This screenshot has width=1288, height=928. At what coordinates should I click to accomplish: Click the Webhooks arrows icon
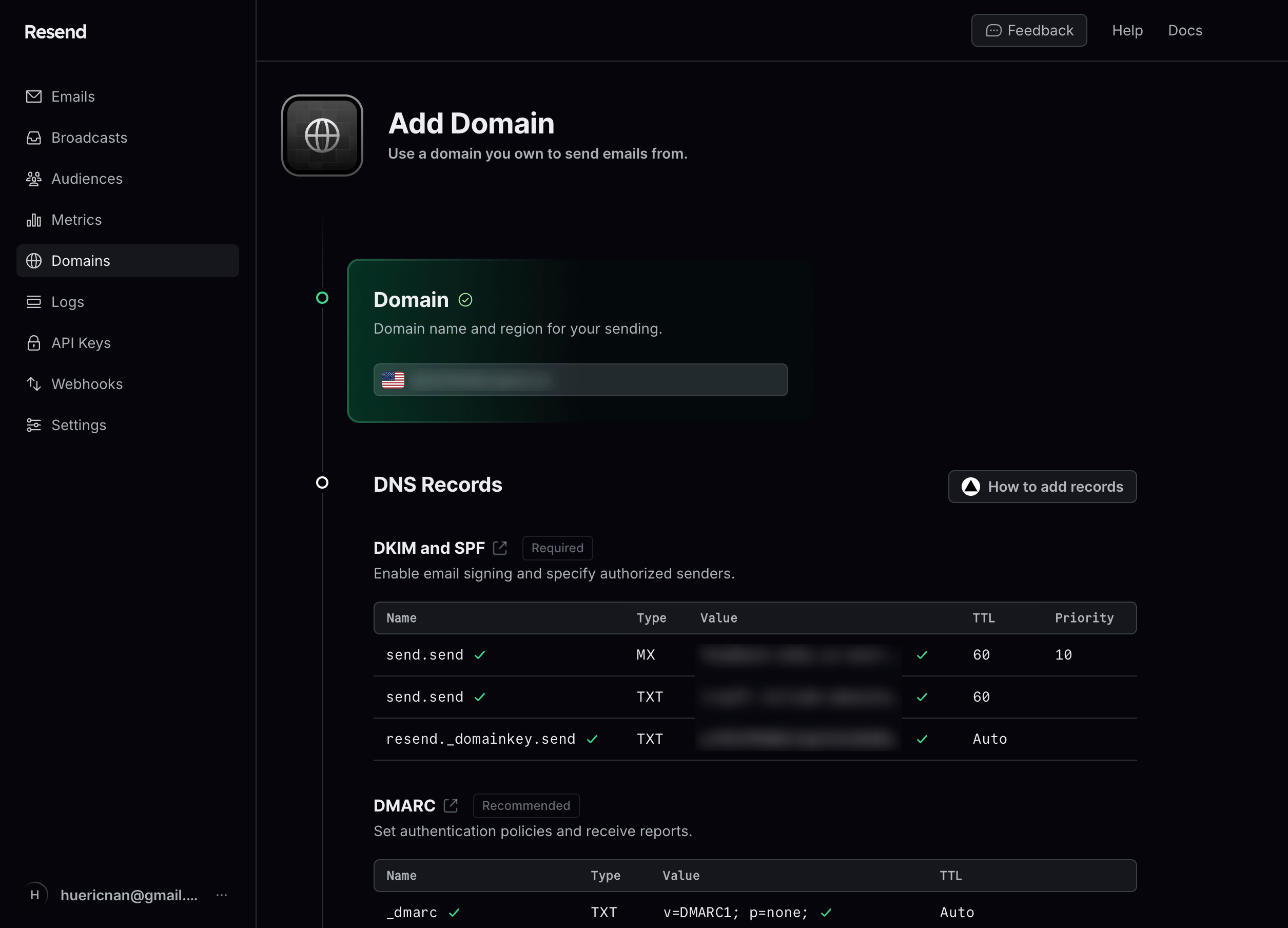pyautogui.click(x=34, y=384)
